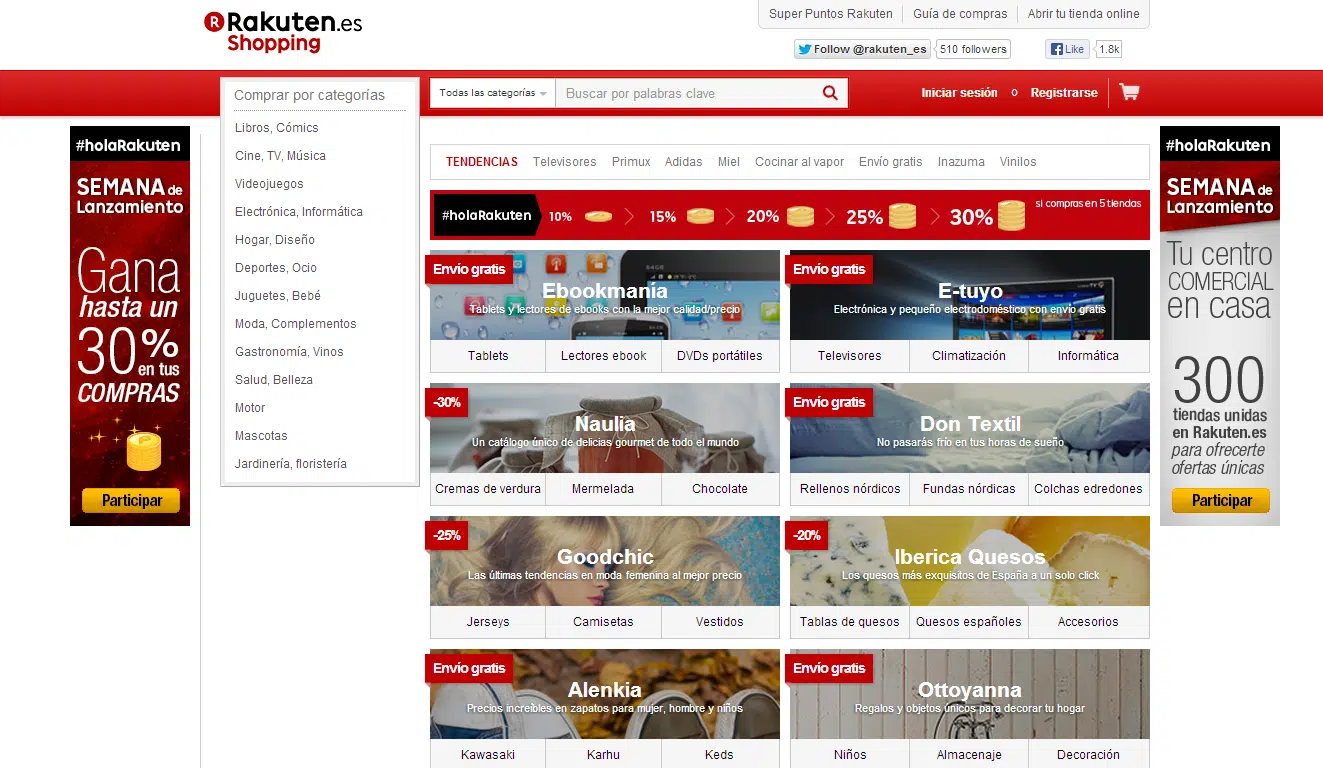Click the DVDs portátiles button
Image resolution: width=1323 pixels, height=768 pixels.
click(x=720, y=356)
